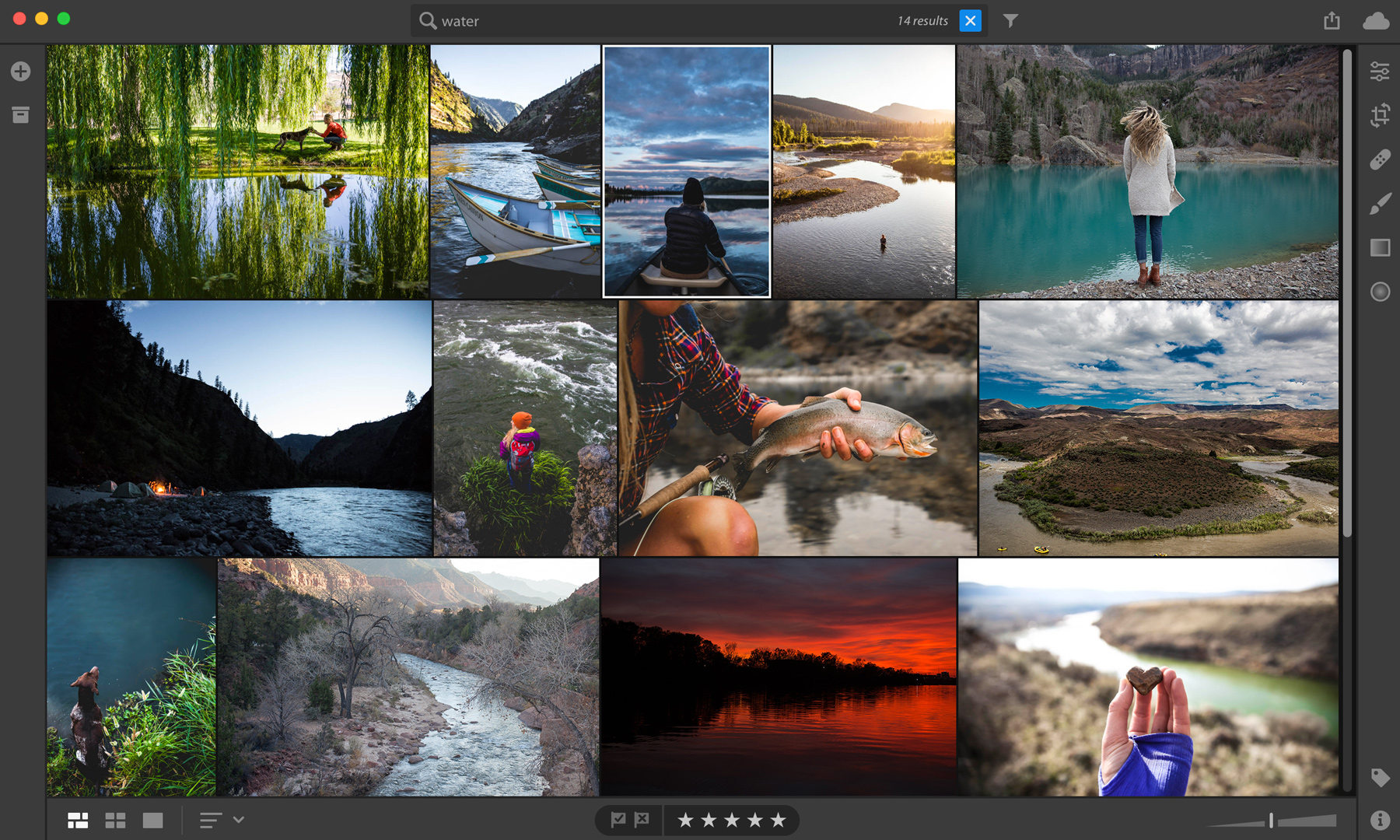Clear the water search query

(x=970, y=21)
